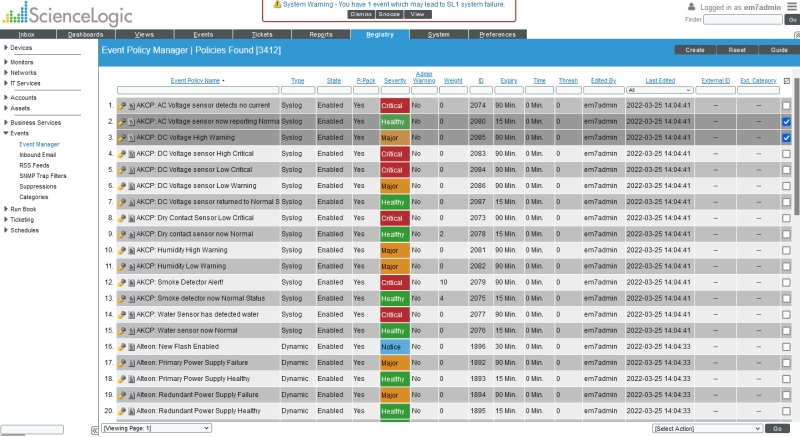The height and width of the screenshot is (437, 800).
Task: Open report icon for AKCP: AC Voltage sensor detects no current
Action: [x=132, y=106]
